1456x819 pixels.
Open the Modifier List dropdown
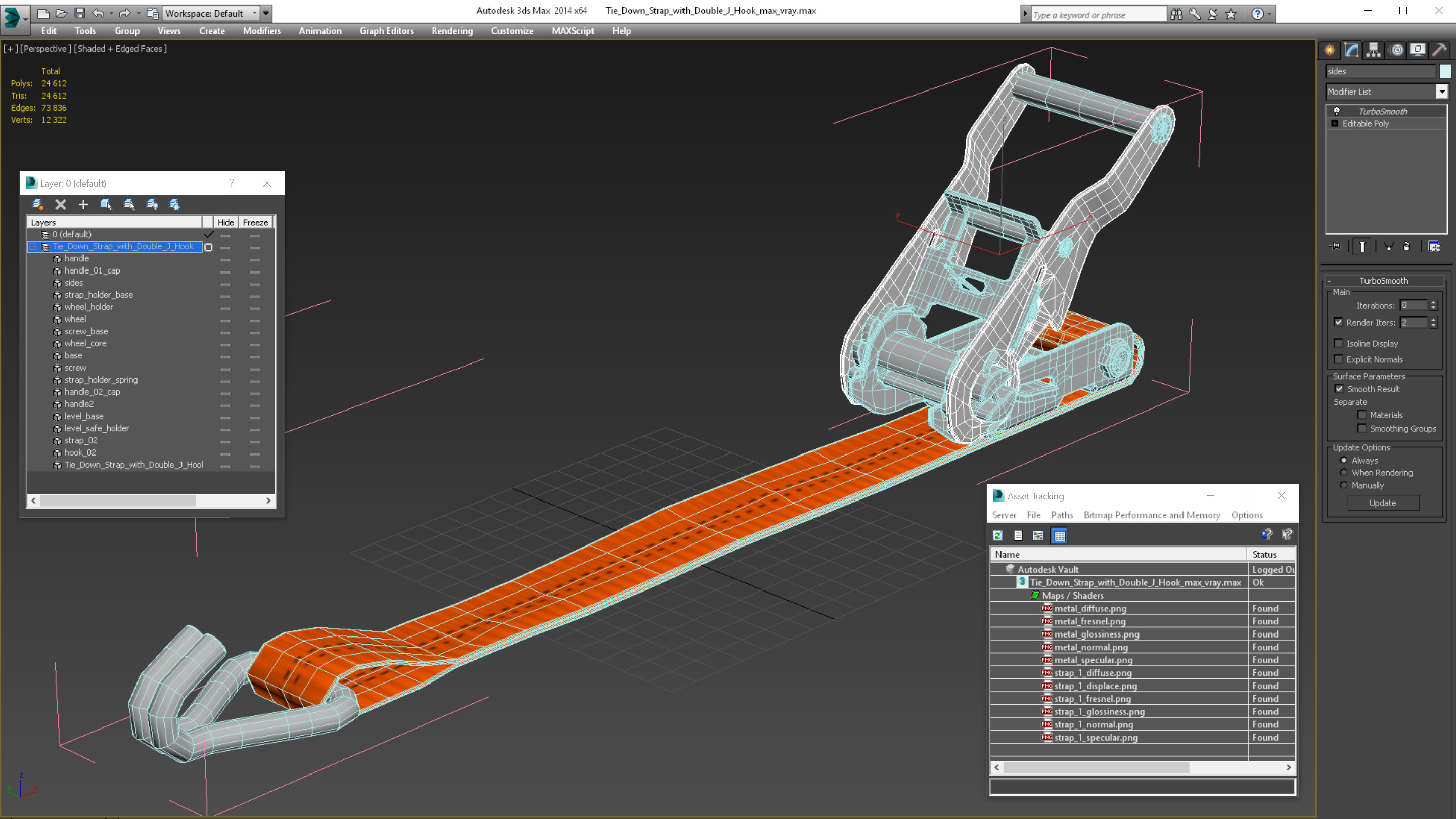pyautogui.click(x=1441, y=92)
